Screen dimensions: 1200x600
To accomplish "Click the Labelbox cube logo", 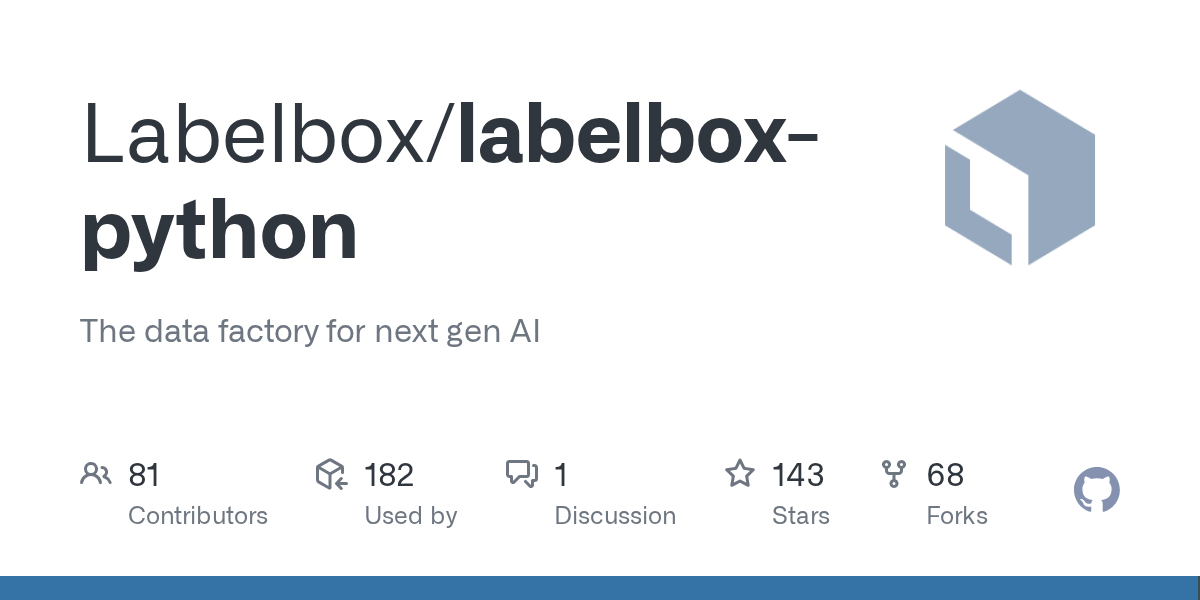I will coord(1020,178).
